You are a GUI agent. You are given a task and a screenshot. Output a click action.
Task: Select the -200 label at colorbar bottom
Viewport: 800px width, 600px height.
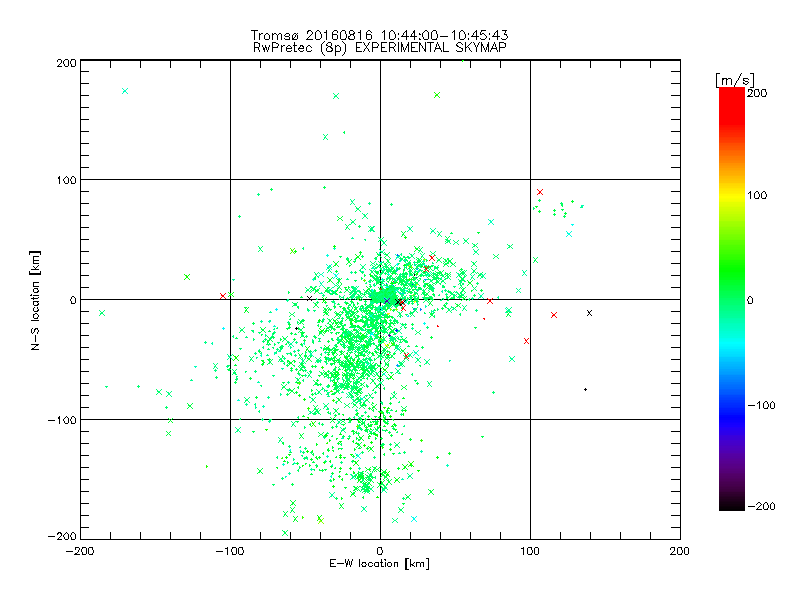pos(761,507)
